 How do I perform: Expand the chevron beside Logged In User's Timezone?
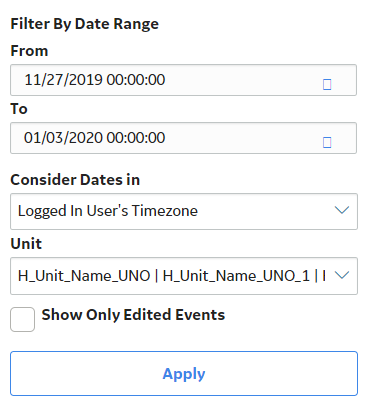342,210
